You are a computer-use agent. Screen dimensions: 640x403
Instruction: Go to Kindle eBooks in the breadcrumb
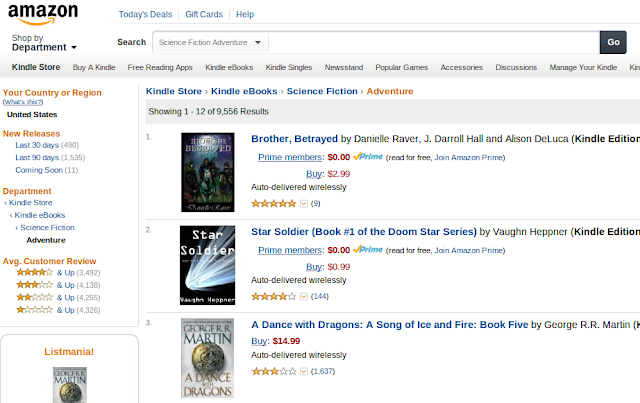(244, 91)
